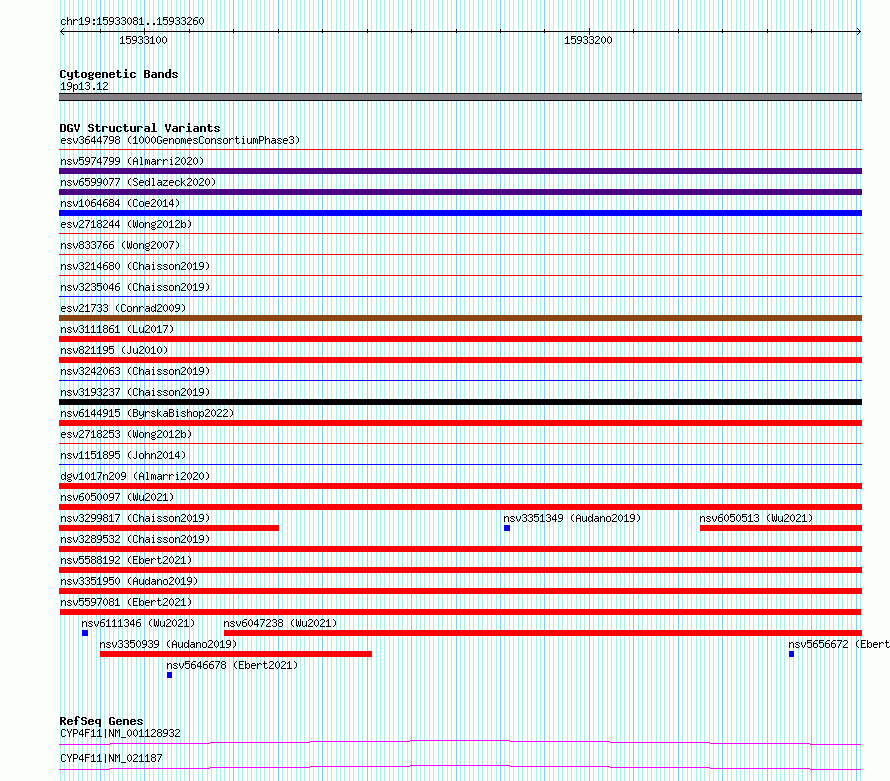The width and height of the screenshot is (890, 781).
Task: Click the red nsv6050513 variant bar
Action: 781,528
